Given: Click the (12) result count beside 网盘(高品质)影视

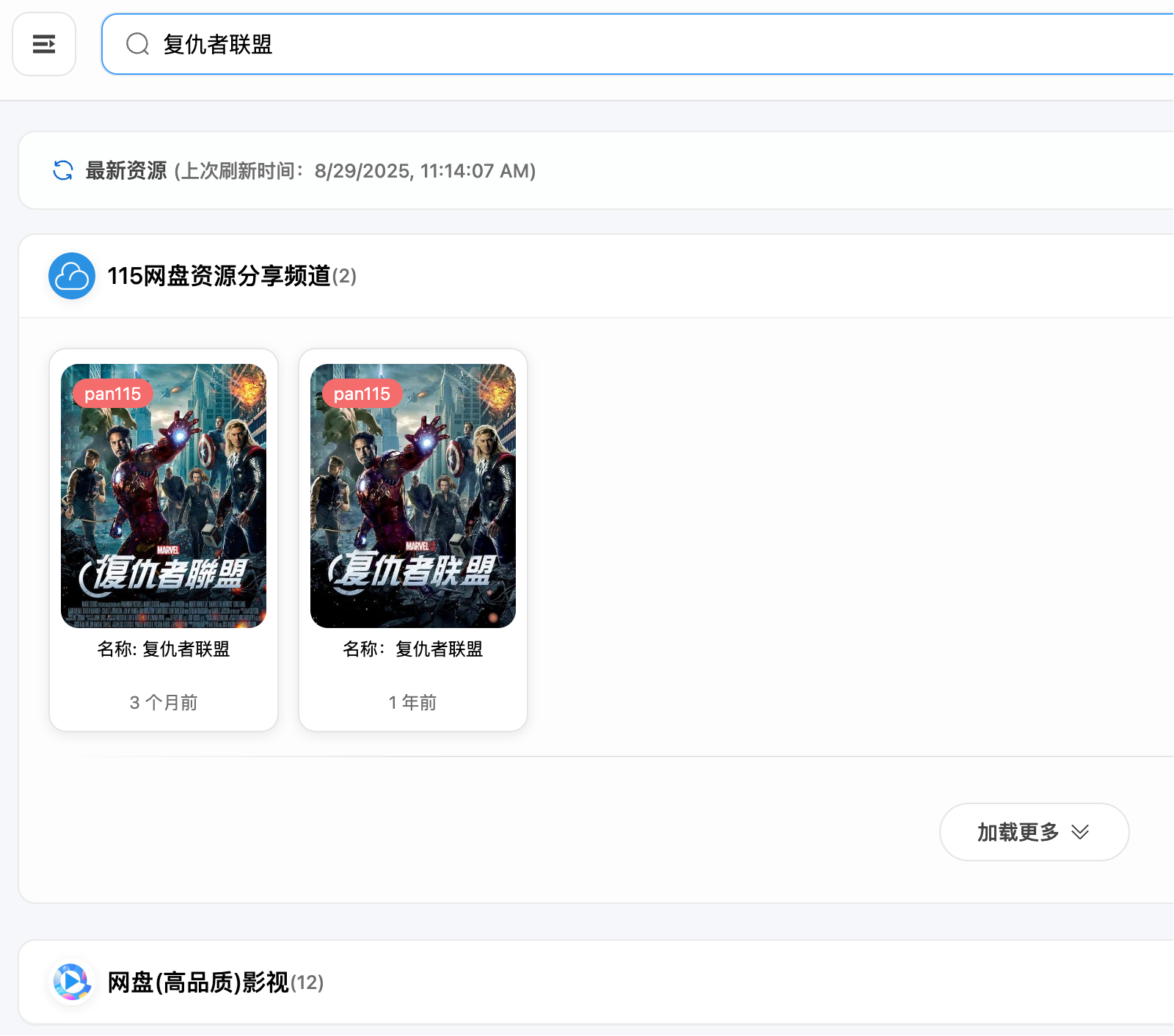Looking at the screenshot, I should tap(307, 983).
